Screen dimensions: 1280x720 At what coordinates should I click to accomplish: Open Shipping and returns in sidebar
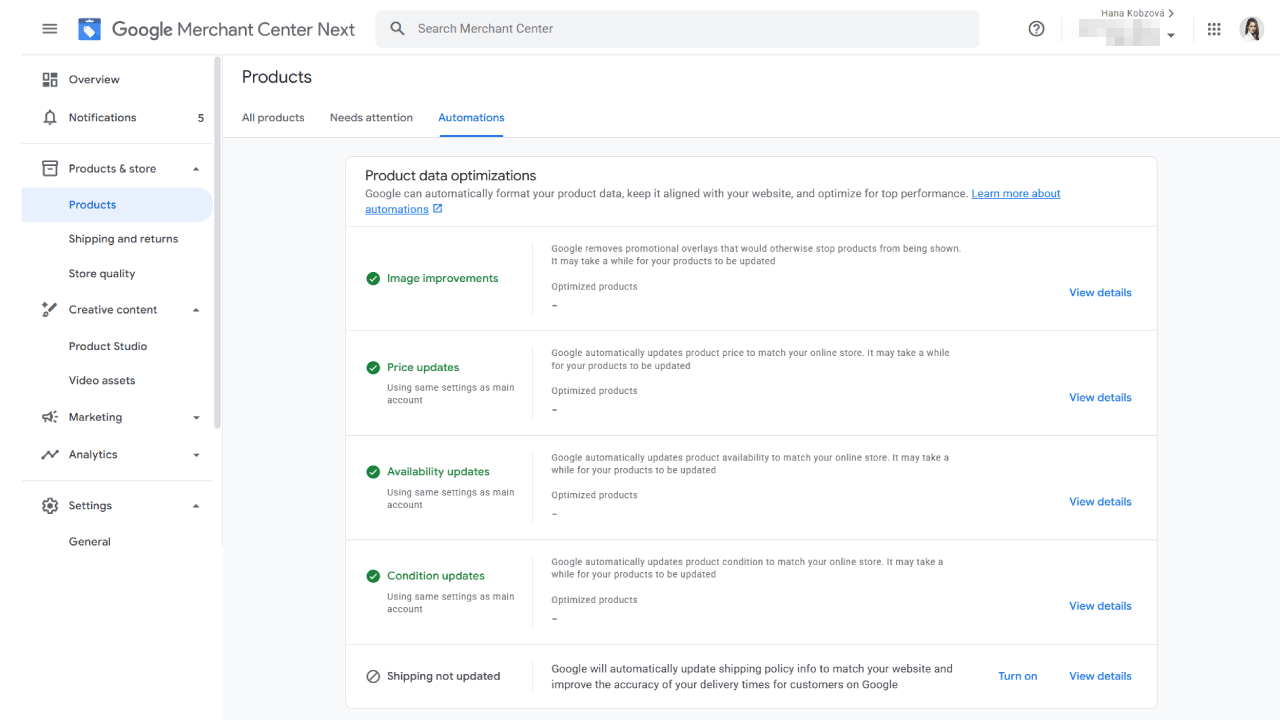tap(123, 239)
